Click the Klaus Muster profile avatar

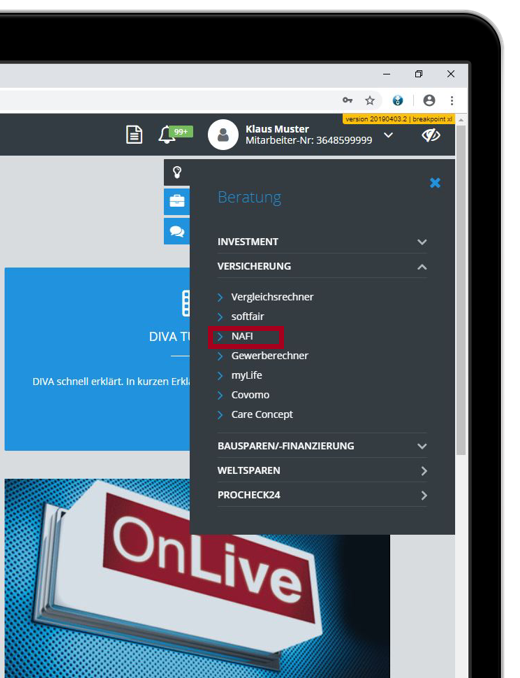coord(223,135)
